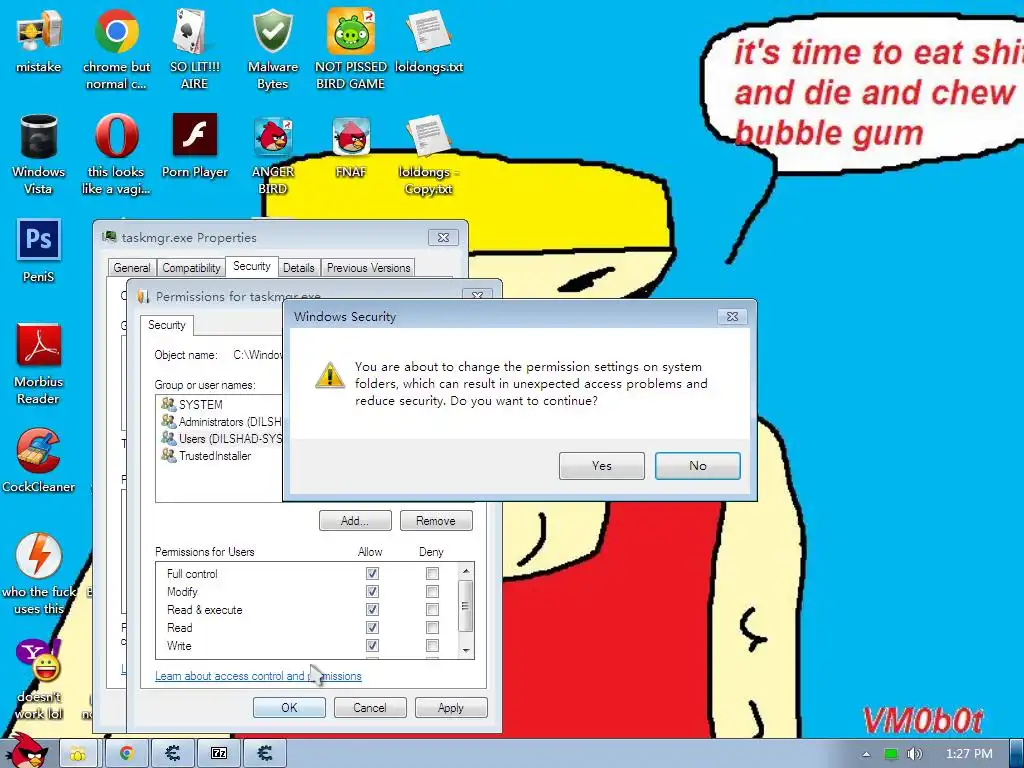Open loldongs.txt file on desktop
The height and width of the screenshot is (768, 1024).
[x=428, y=41]
